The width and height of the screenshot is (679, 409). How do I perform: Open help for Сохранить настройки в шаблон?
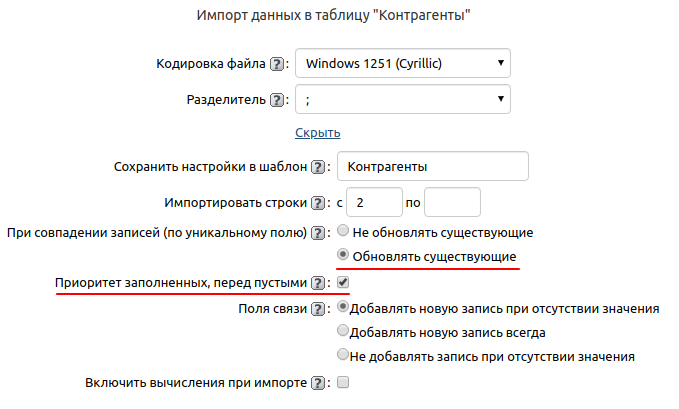pos(319,167)
